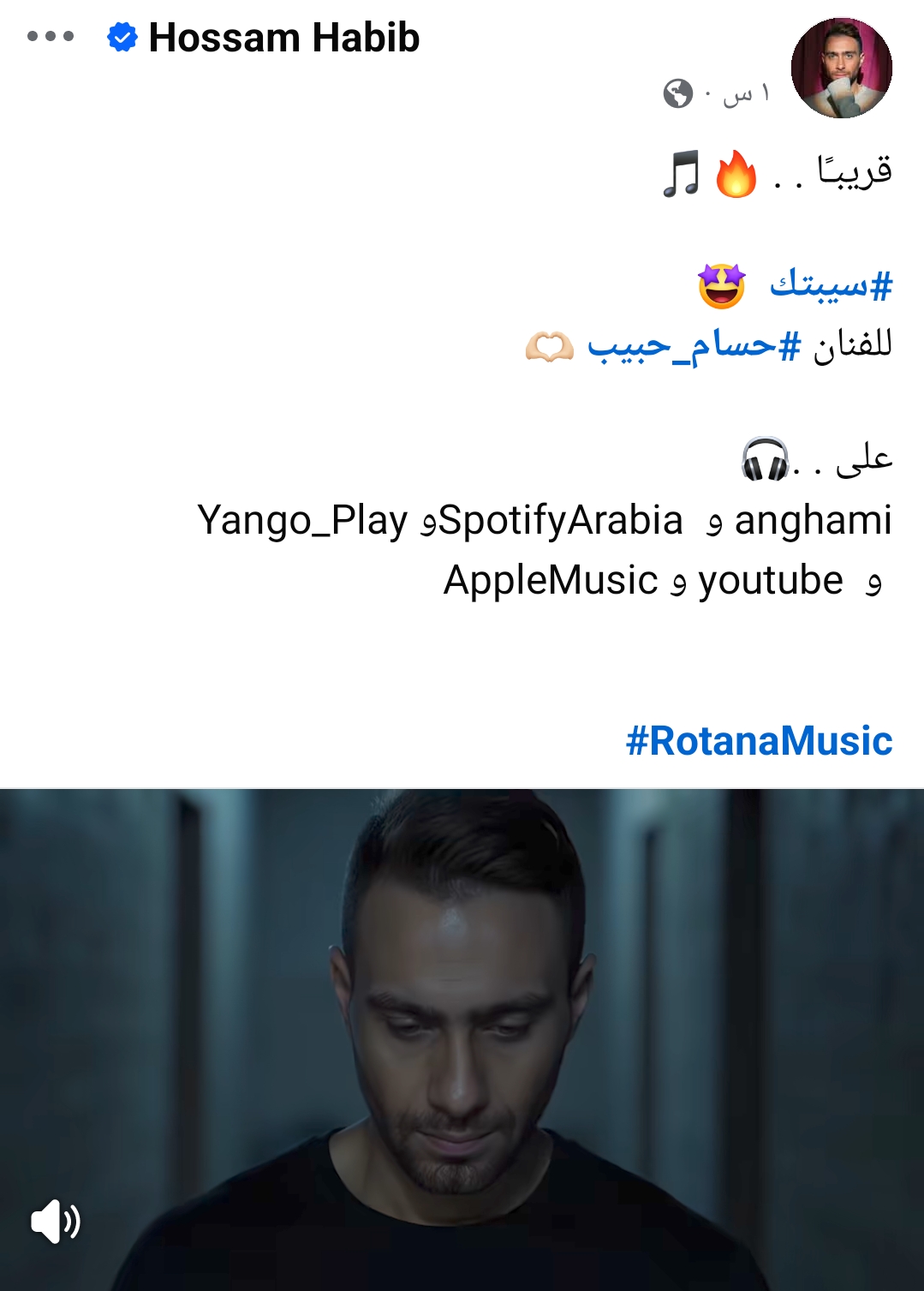
Task: Click the SpotifyArabia text
Action: point(561,520)
